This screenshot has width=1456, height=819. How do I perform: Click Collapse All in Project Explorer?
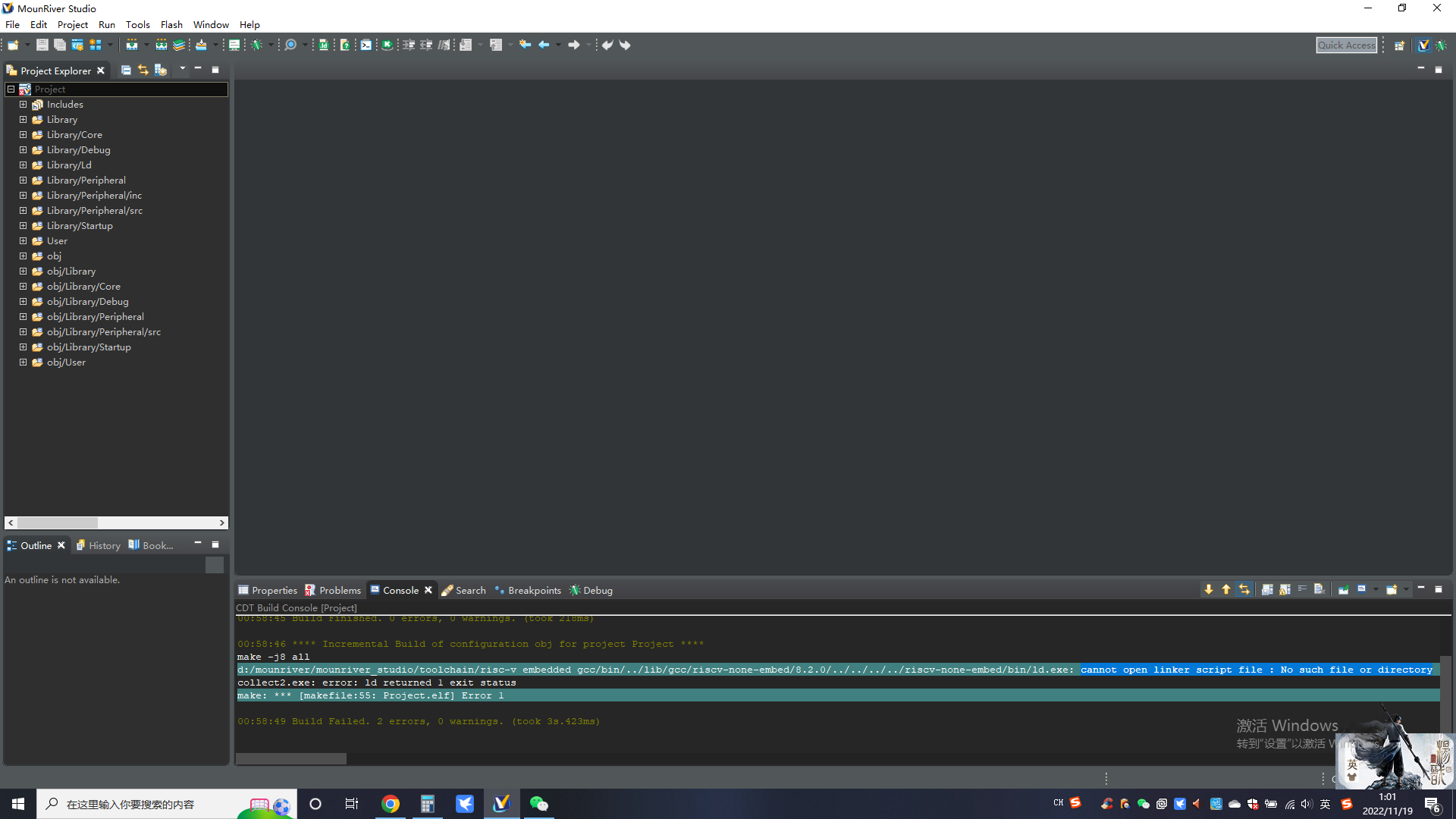click(126, 70)
